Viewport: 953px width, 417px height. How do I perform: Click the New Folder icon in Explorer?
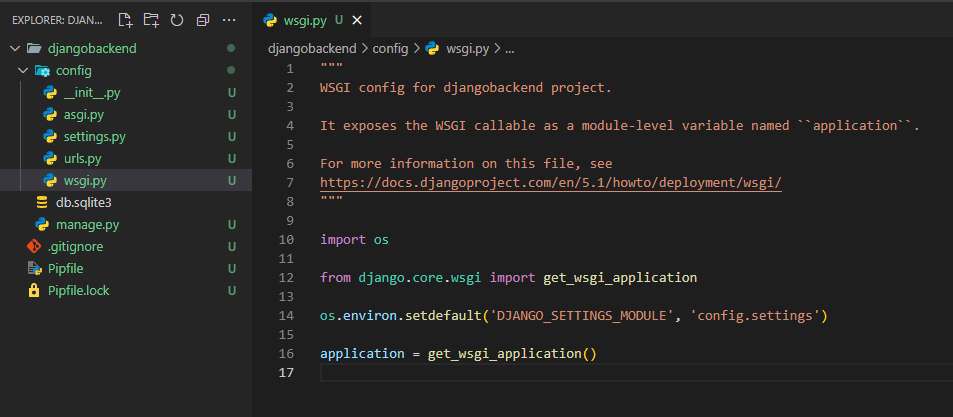pyautogui.click(x=151, y=20)
